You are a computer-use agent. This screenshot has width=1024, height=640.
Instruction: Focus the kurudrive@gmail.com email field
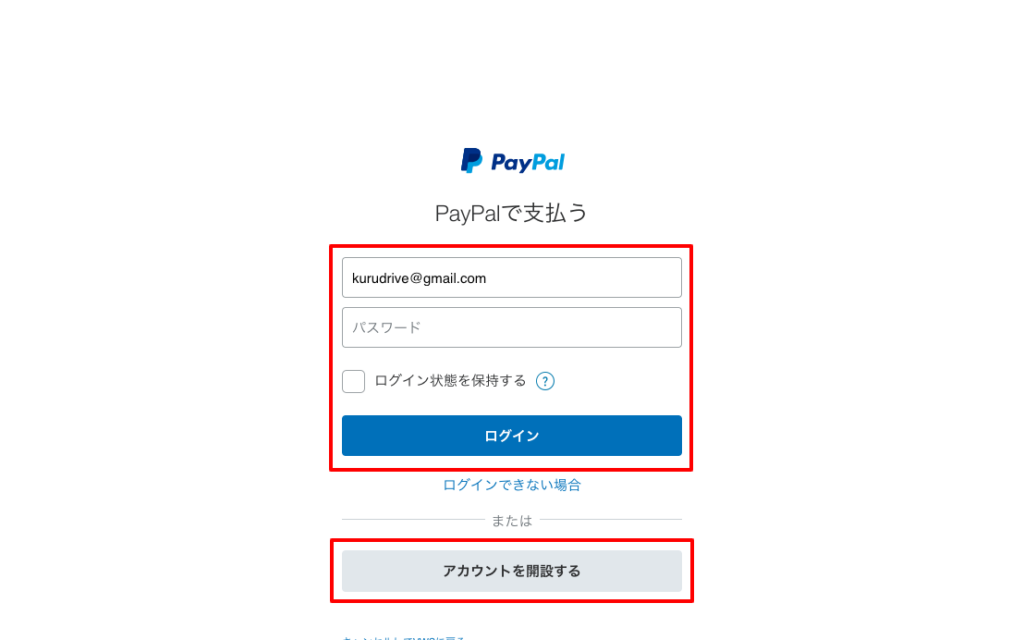[511, 278]
